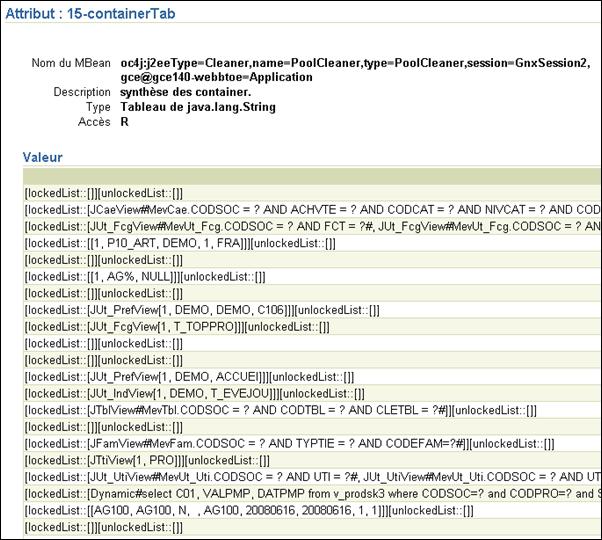Select the JUt_PrefView row with ACCUEI

tap(312, 377)
